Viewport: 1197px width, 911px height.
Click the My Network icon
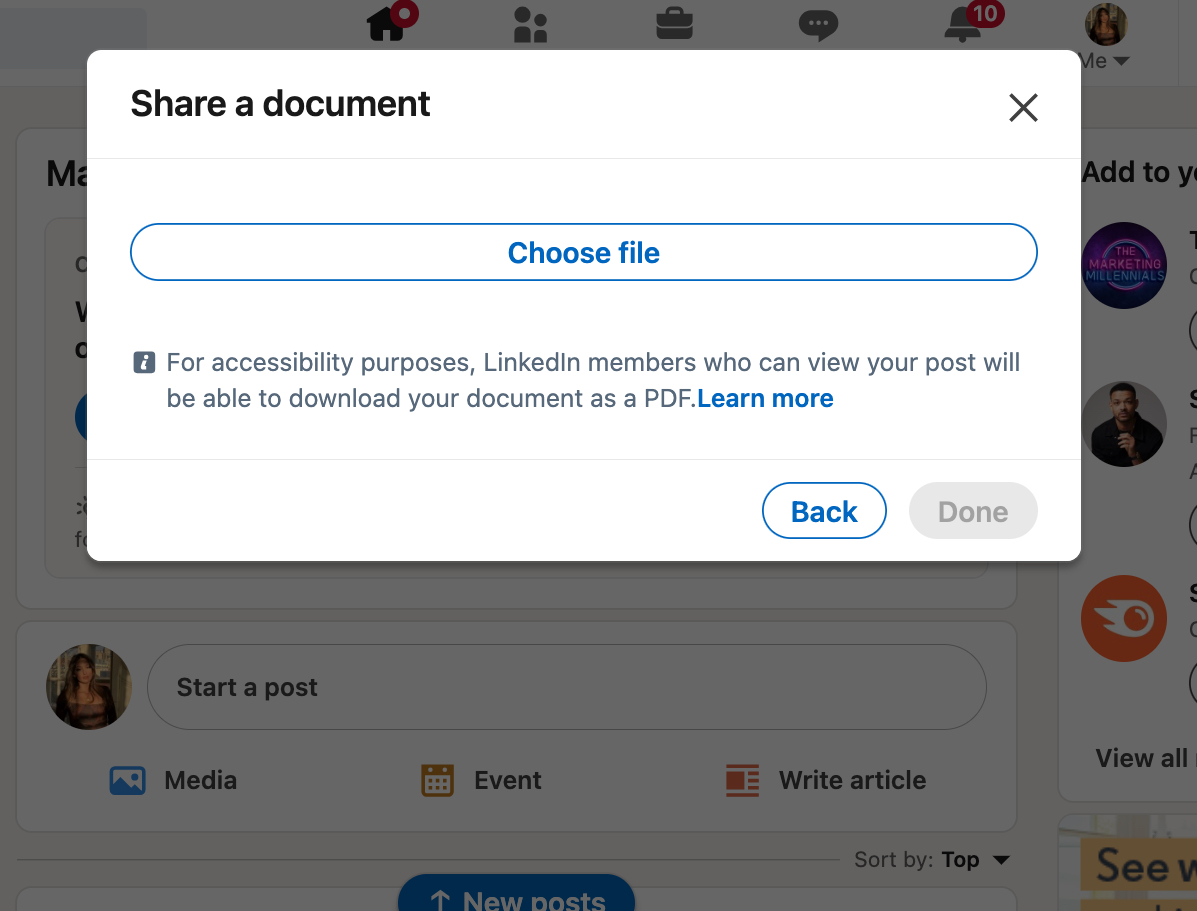(x=530, y=24)
